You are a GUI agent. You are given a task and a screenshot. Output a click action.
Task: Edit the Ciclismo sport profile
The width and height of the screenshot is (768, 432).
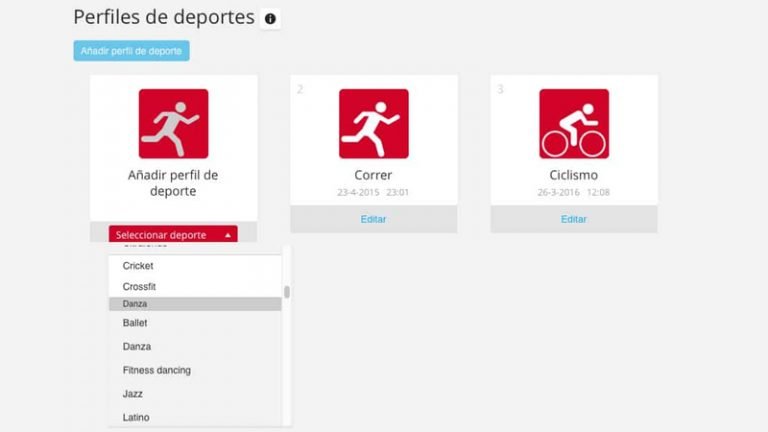pos(574,219)
